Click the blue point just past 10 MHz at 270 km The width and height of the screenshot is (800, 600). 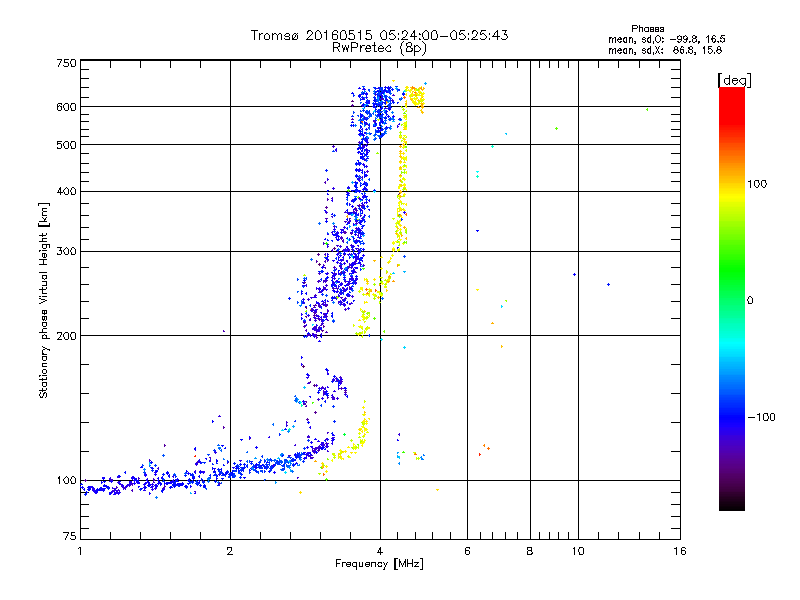(x=574, y=274)
